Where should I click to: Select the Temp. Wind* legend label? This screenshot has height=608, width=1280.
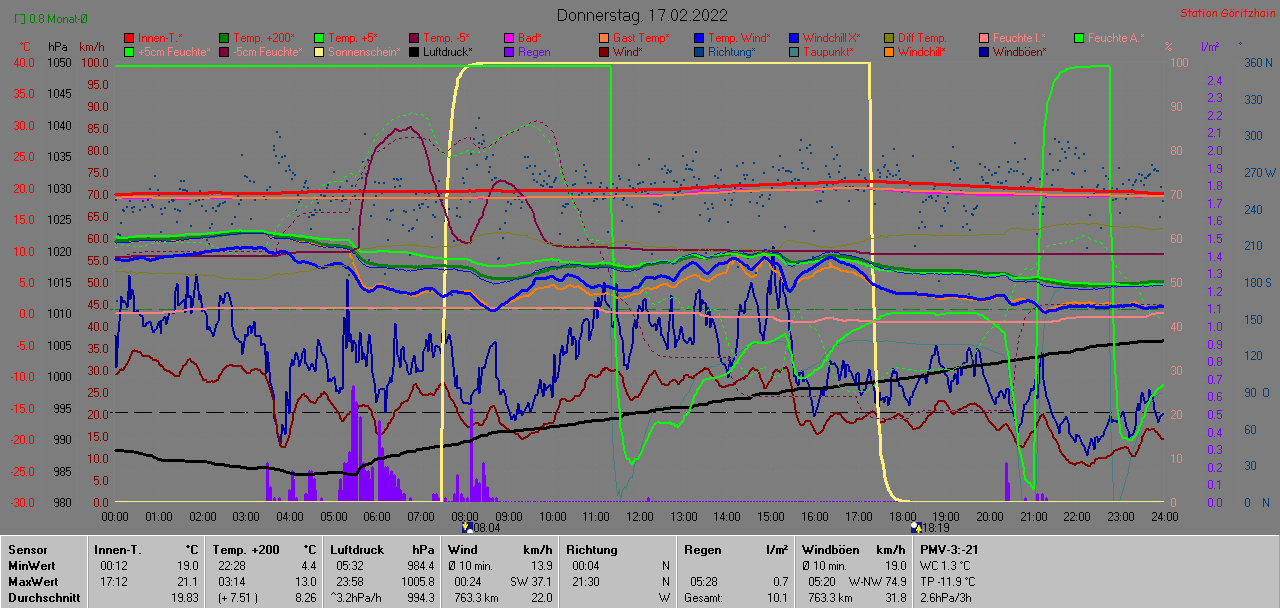(739, 38)
